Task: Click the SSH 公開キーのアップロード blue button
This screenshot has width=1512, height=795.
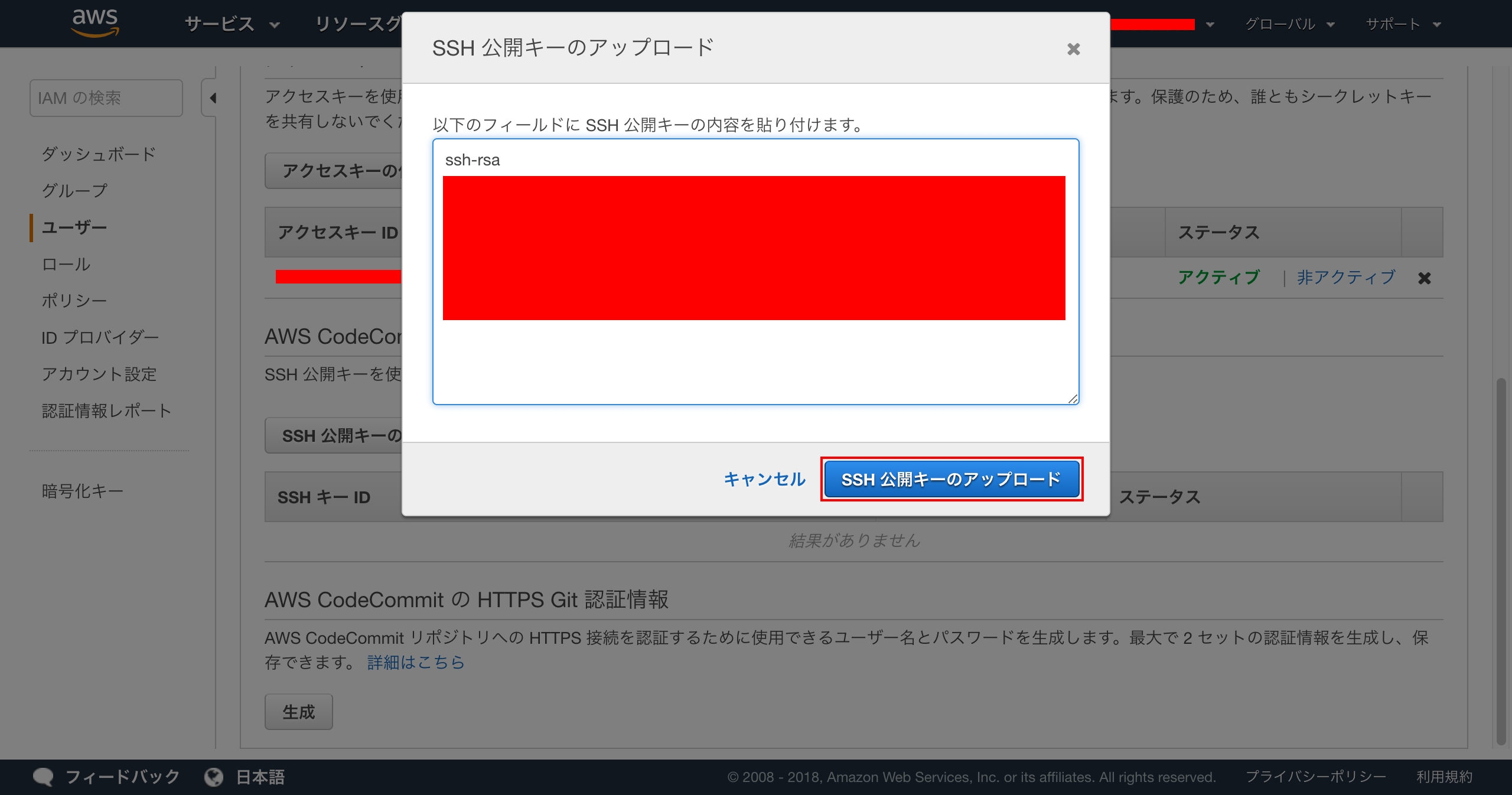Action: pos(951,479)
